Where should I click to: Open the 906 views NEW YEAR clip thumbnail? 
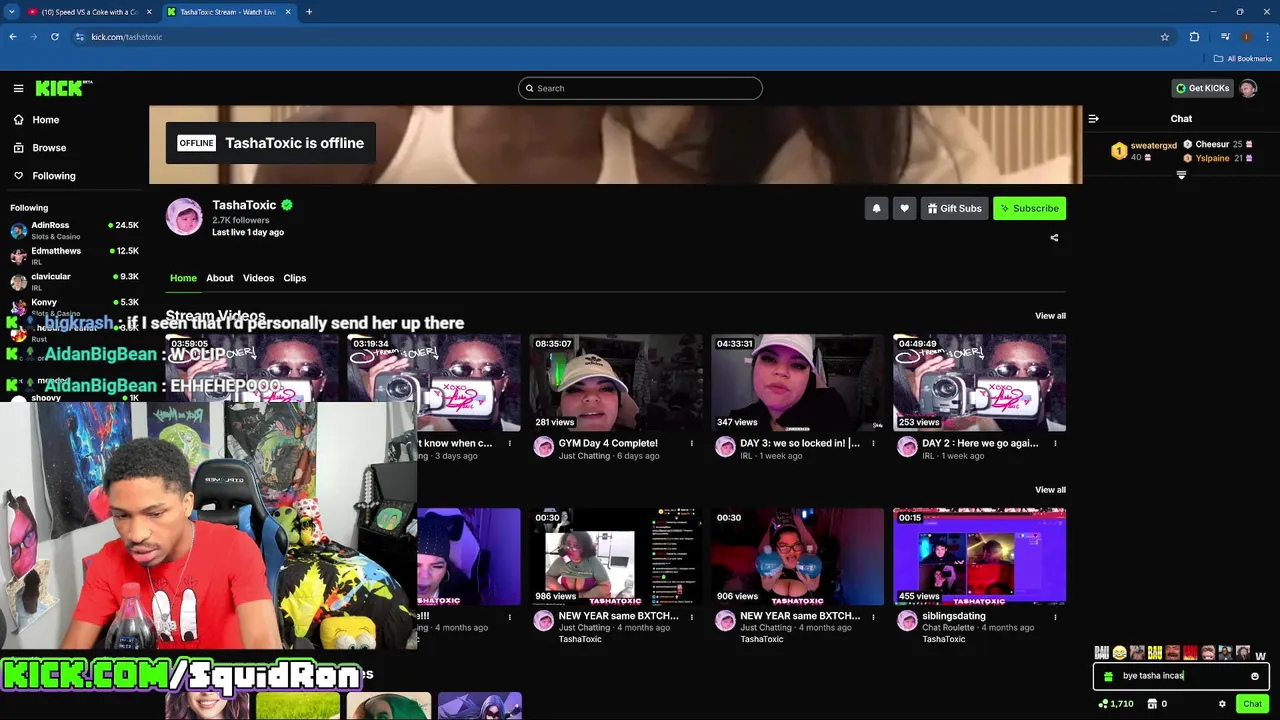(798, 557)
